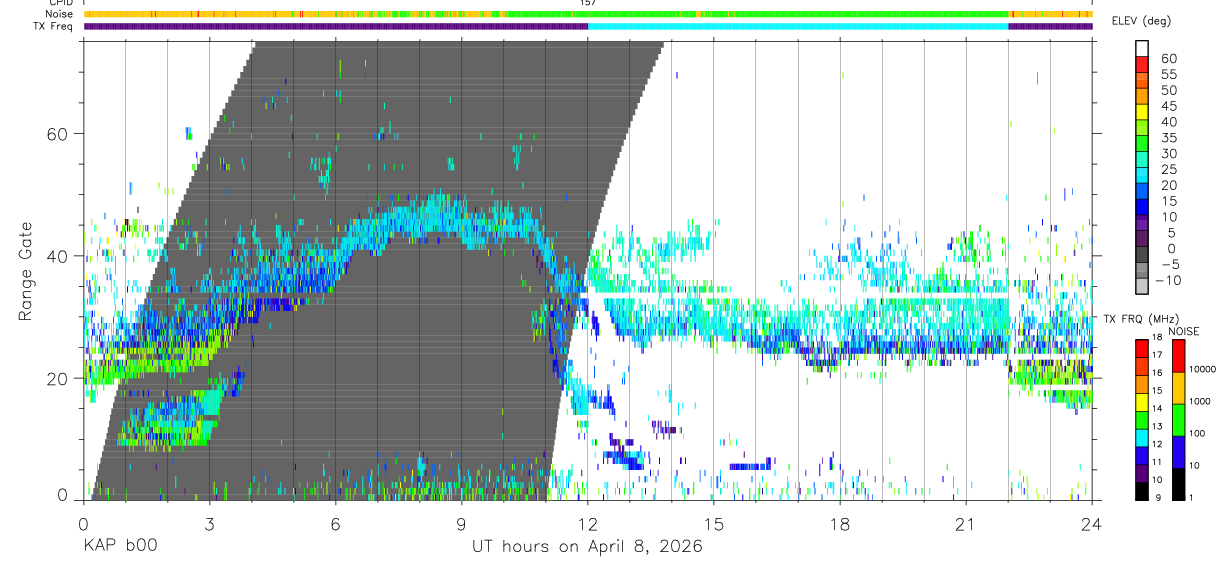
Task: Click the white top swatch of ELEV colorbar
Action: (1141, 49)
